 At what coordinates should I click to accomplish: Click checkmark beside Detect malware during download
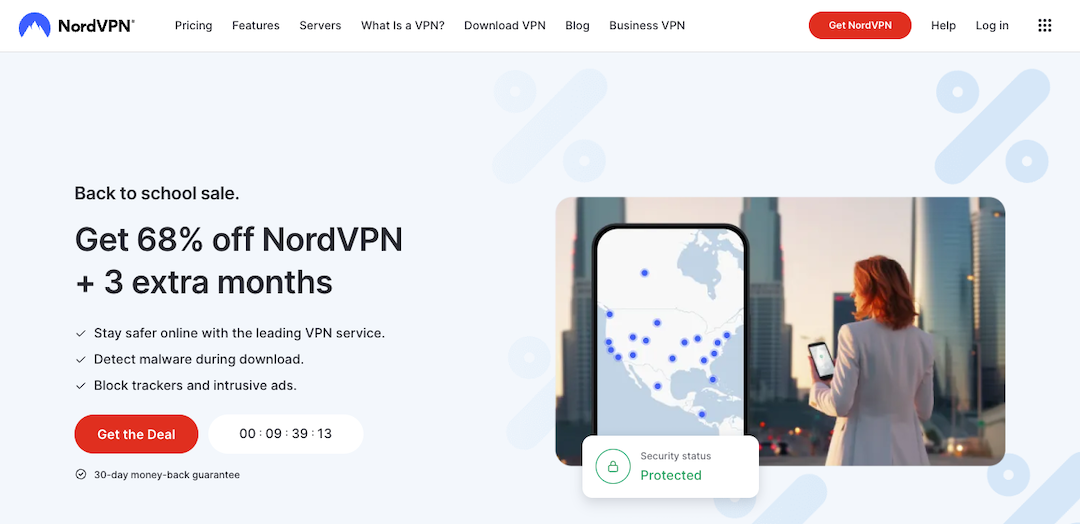click(81, 359)
